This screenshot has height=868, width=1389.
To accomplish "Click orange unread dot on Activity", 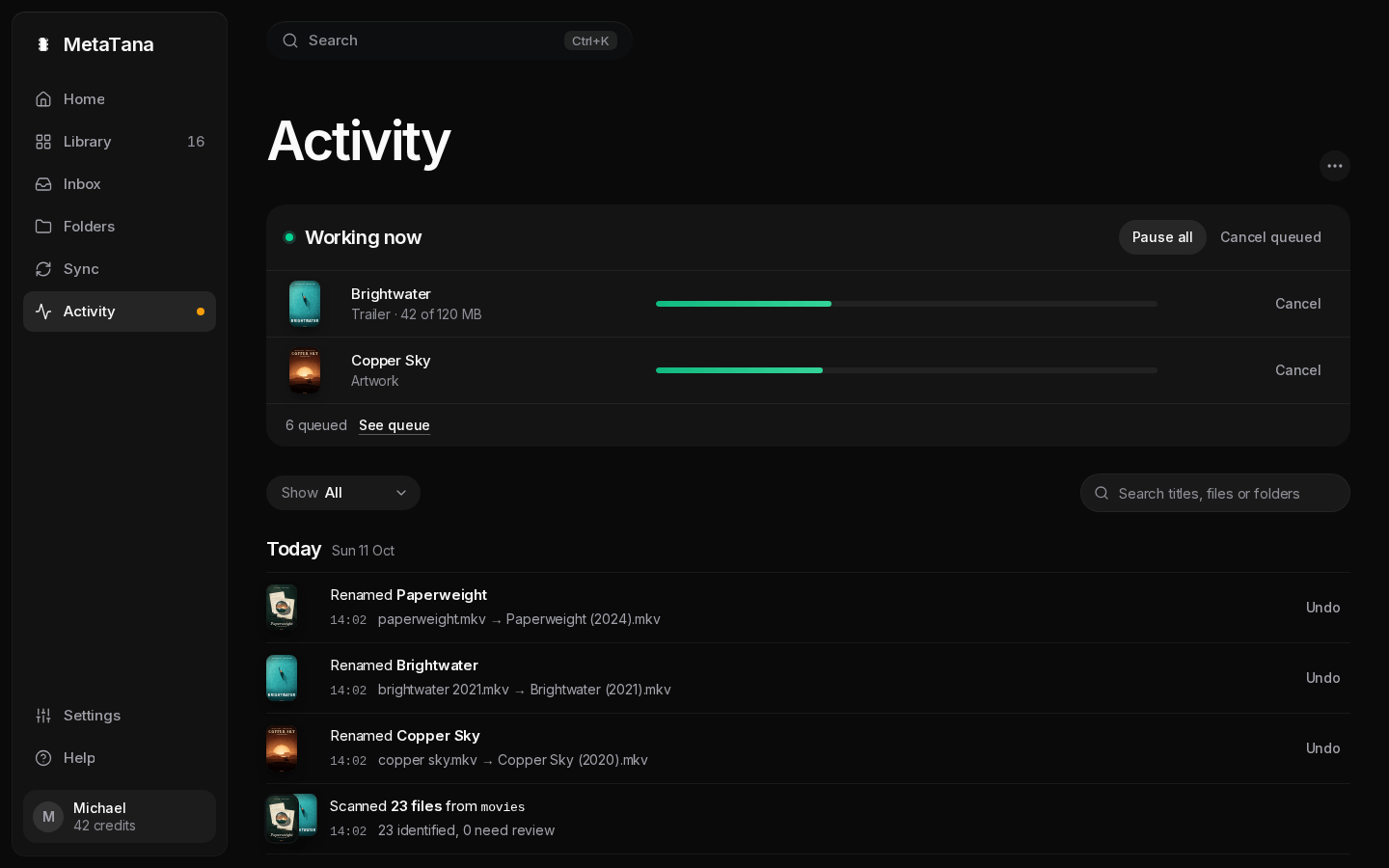I will tap(201, 312).
